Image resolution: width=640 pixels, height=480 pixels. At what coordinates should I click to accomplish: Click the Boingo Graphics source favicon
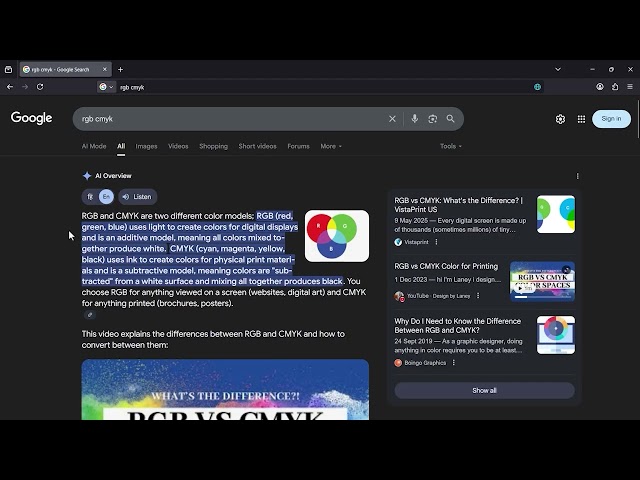click(x=398, y=363)
